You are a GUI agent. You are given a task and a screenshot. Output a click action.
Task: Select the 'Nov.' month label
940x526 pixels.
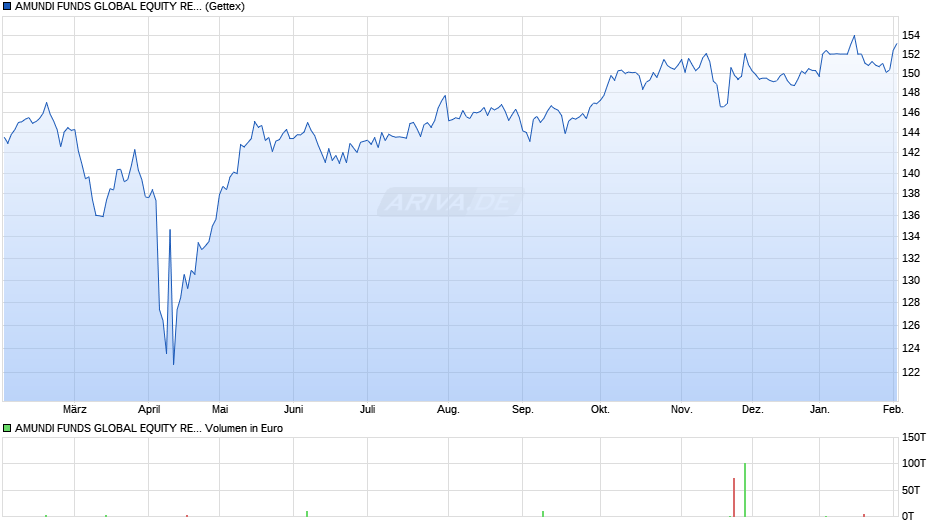(682, 409)
